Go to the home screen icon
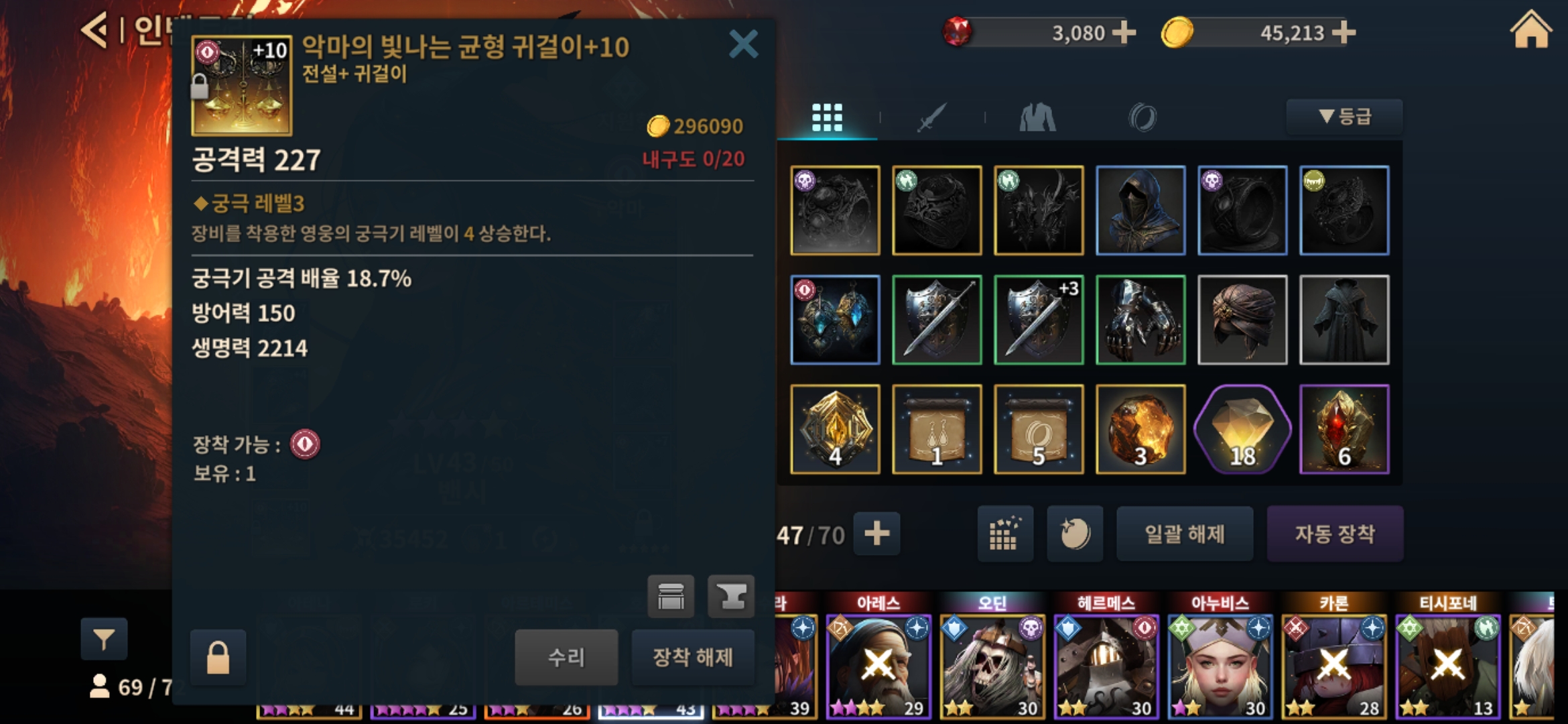Viewport: 1568px width, 724px height. 1530,31
